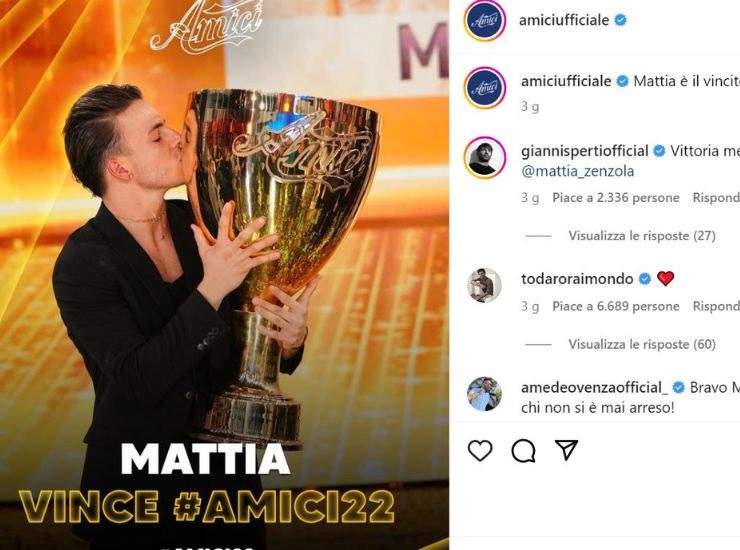Click the amiciufficiale caption avatar
The image size is (740, 550).
(485, 88)
